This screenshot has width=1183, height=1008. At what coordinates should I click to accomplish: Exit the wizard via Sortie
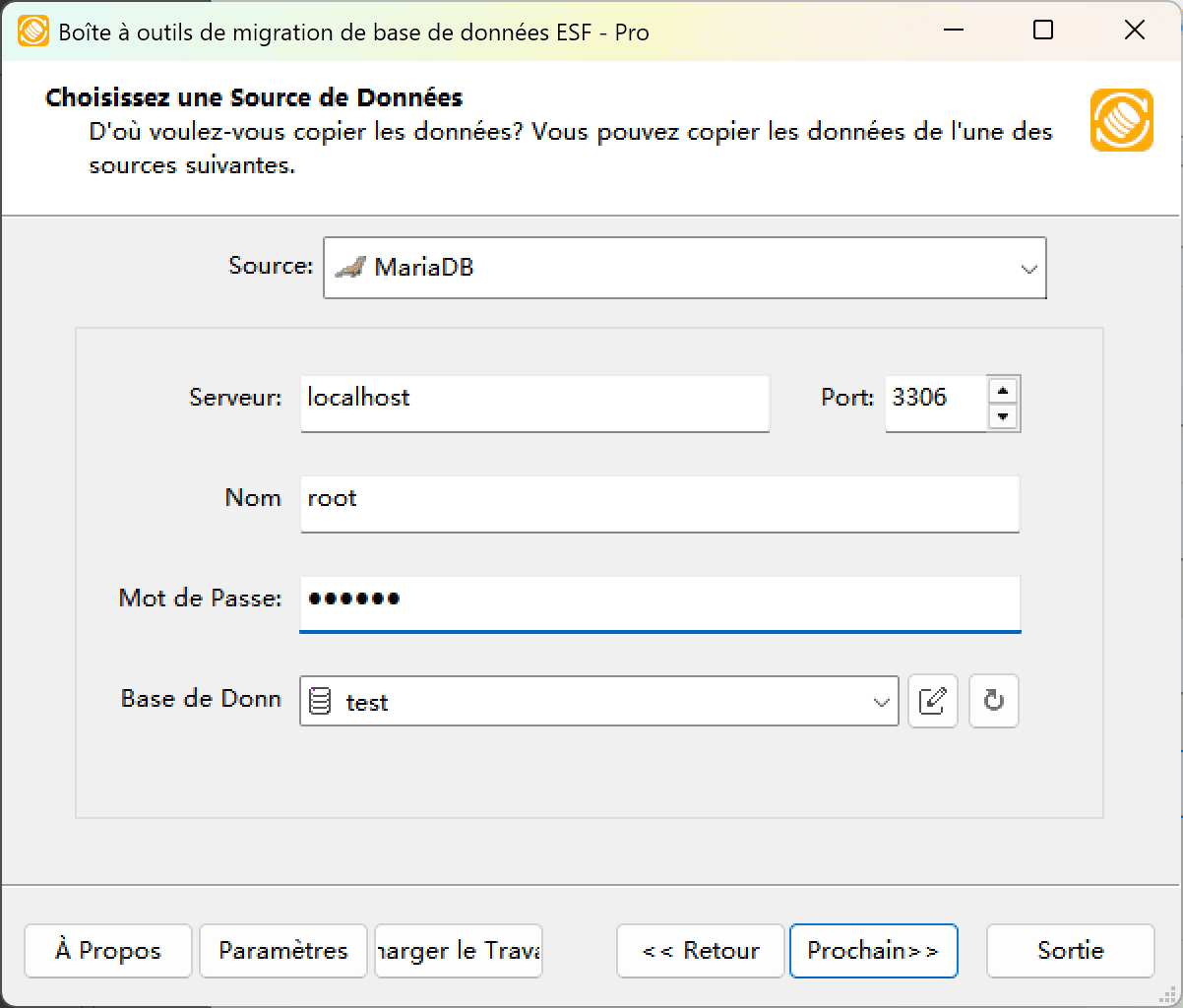[x=1070, y=951]
